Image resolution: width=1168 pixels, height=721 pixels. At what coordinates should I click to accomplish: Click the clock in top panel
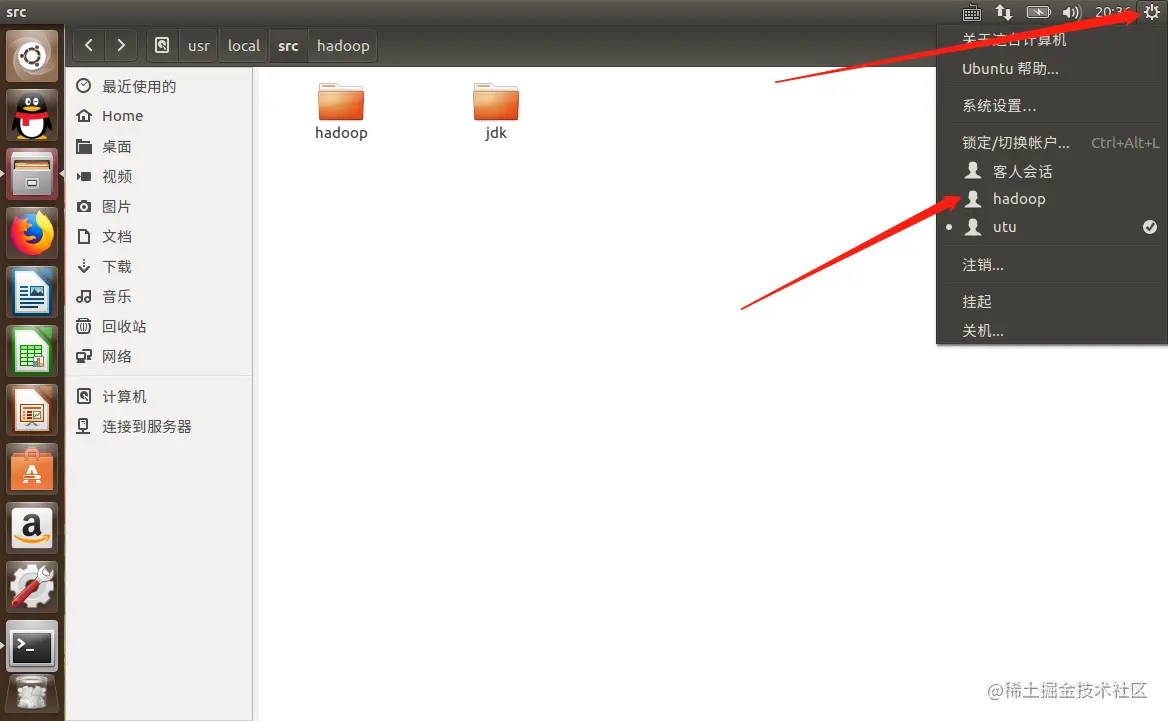point(1113,12)
